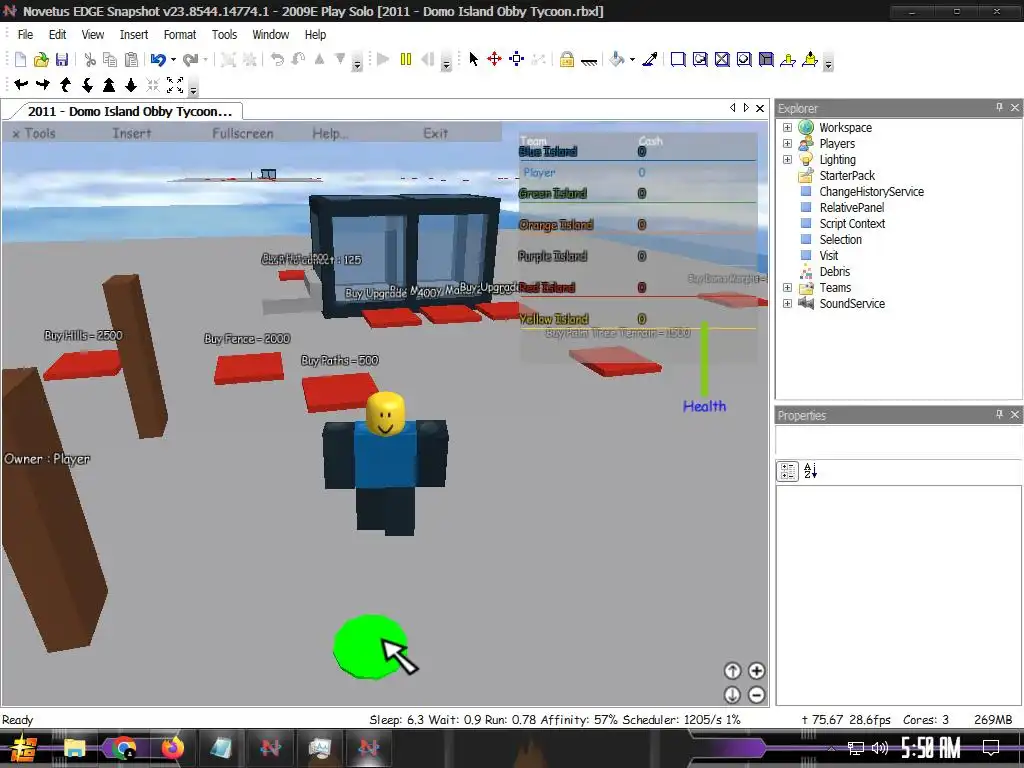The image size is (1024, 768).
Task: Click camera tilt up arrow circle button
Action: coord(732,671)
